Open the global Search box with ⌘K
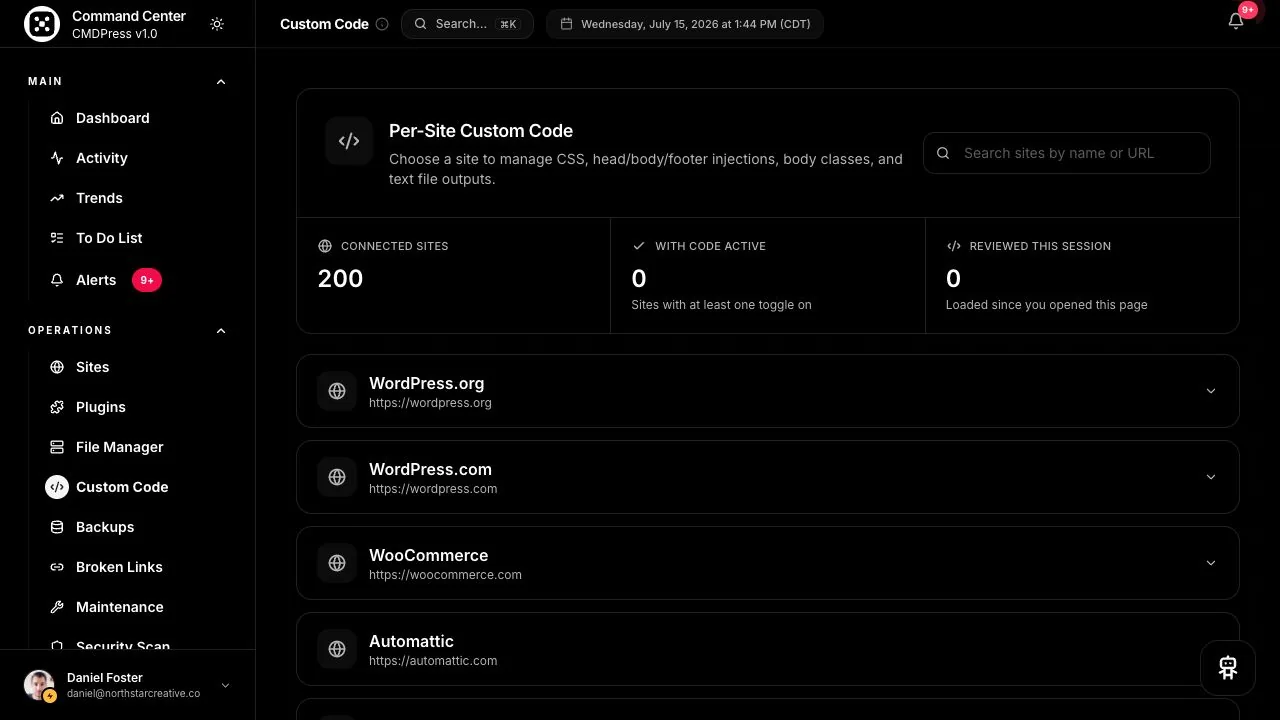Image resolution: width=1280 pixels, height=720 pixels. coord(467,24)
